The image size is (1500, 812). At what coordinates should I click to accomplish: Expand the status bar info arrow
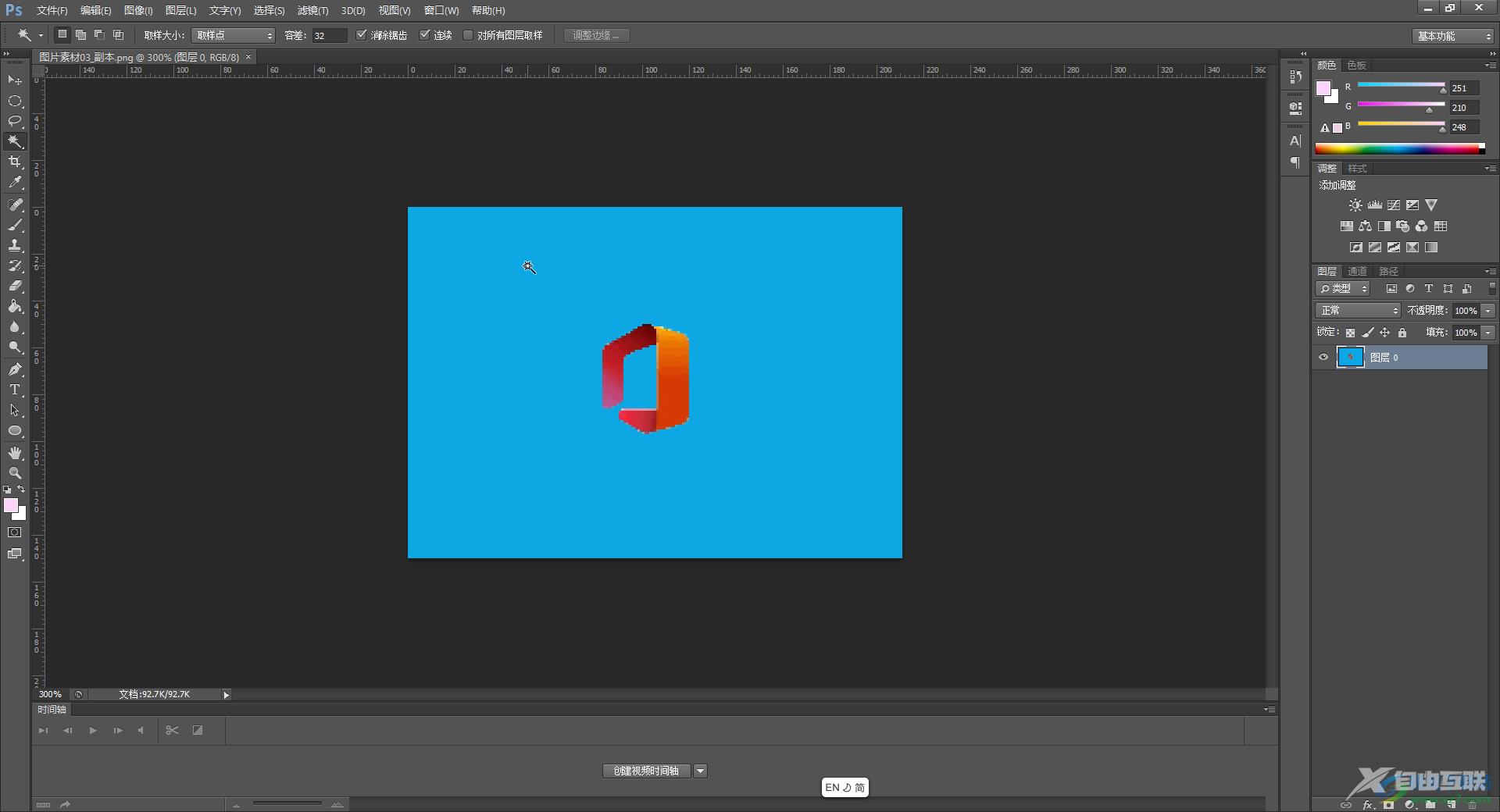coord(226,695)
